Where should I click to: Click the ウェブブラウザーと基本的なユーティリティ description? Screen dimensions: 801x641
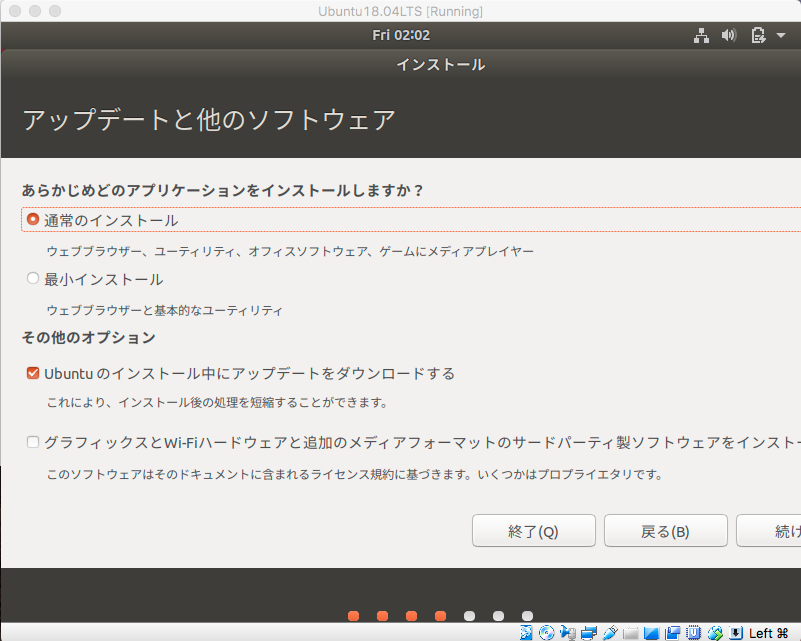point(164,310)
